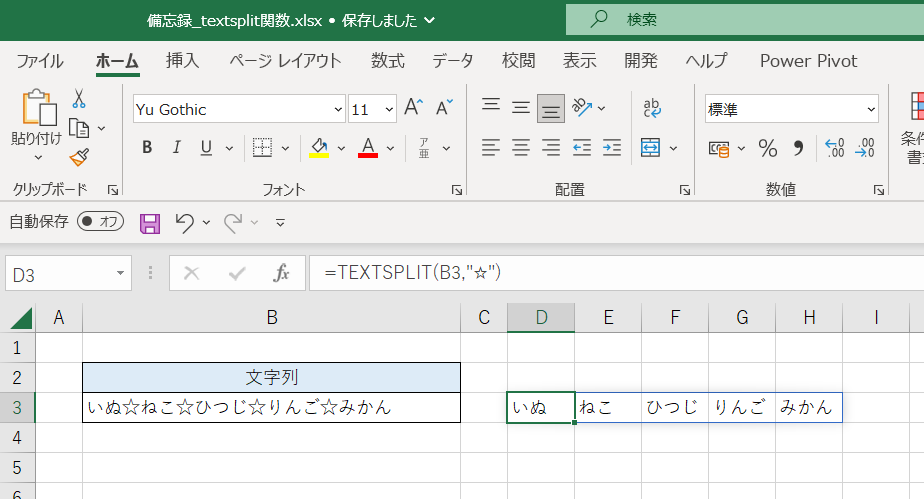Open merge cells dropdown arrow
Viewport: 924px width, 499px height.
tap(673, 148)
